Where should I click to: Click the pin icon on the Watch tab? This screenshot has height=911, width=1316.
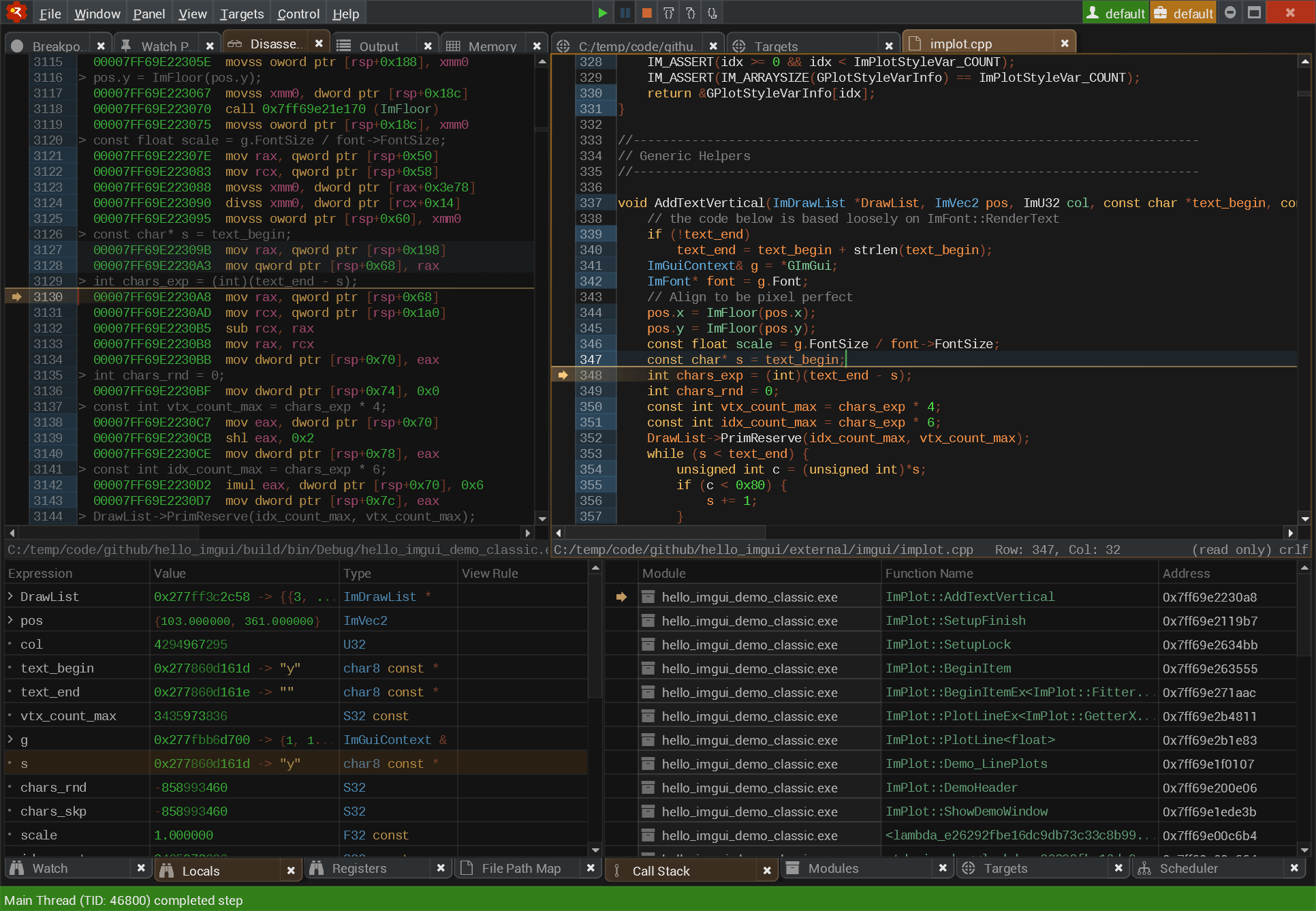tap(125, 45)
